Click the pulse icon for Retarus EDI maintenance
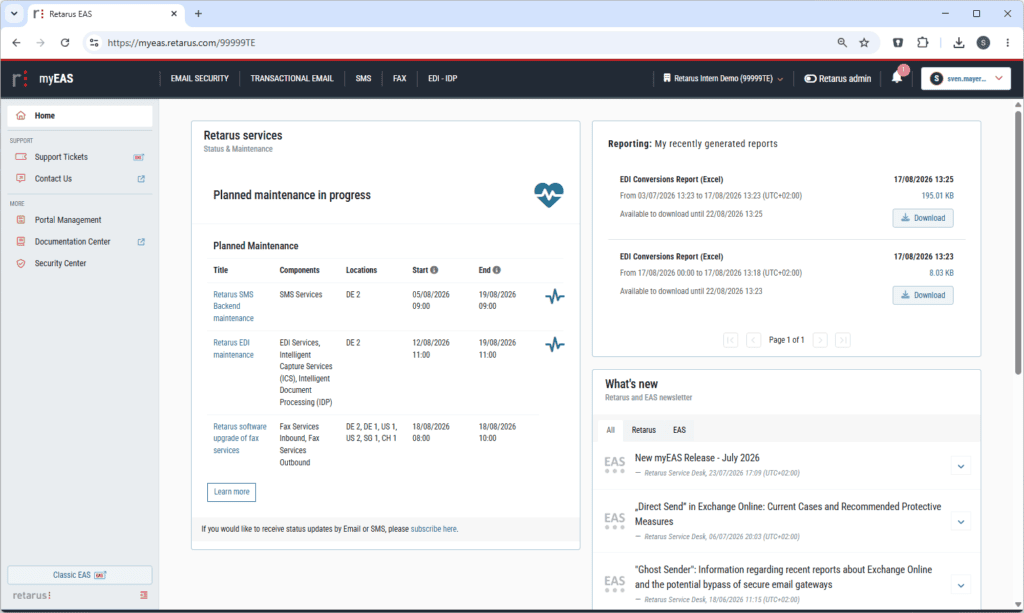 (554, 345)
